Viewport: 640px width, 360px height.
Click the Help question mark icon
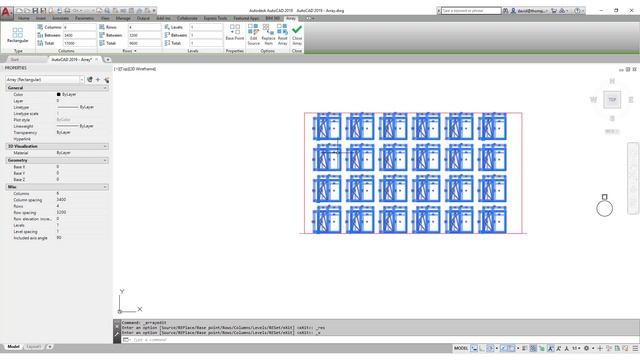577,11
